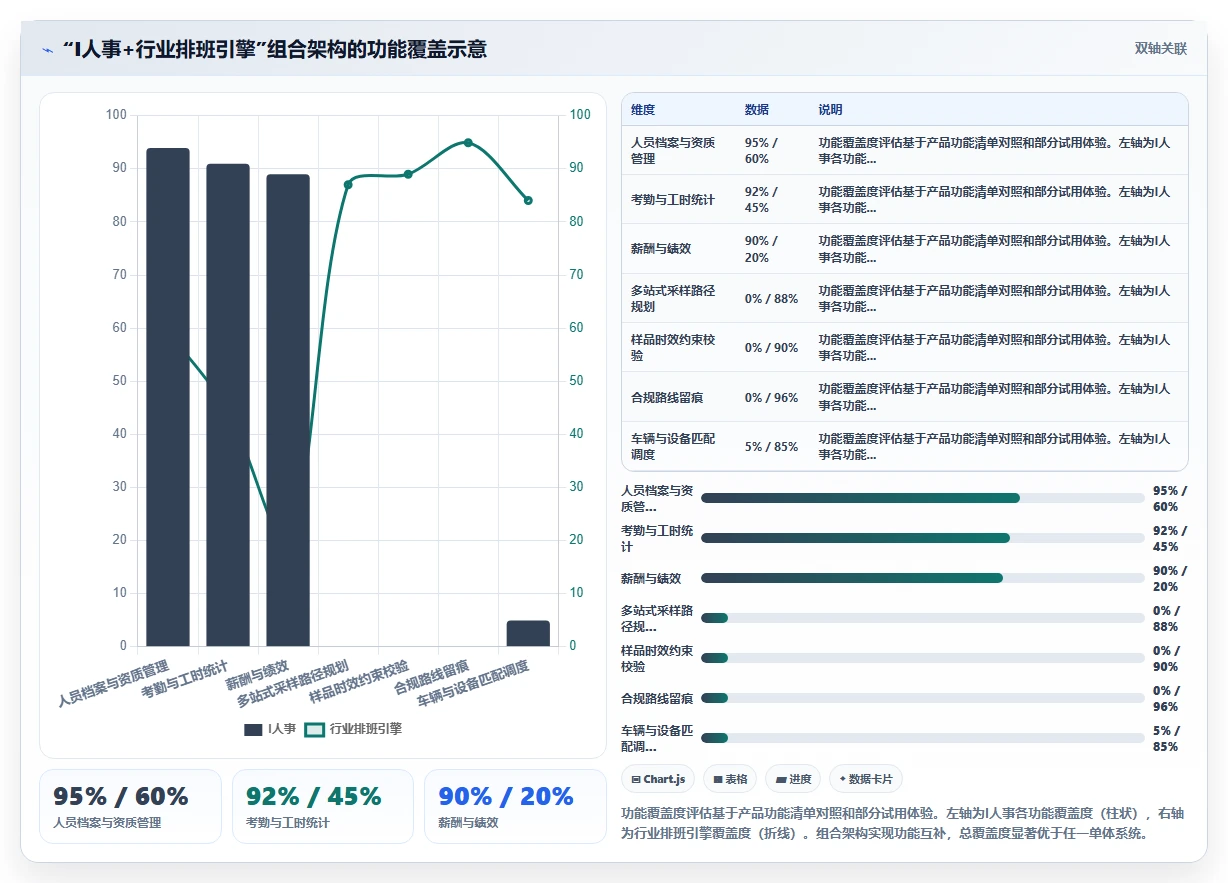Select table cell 多站式采样路径规划

click(678, 298)
